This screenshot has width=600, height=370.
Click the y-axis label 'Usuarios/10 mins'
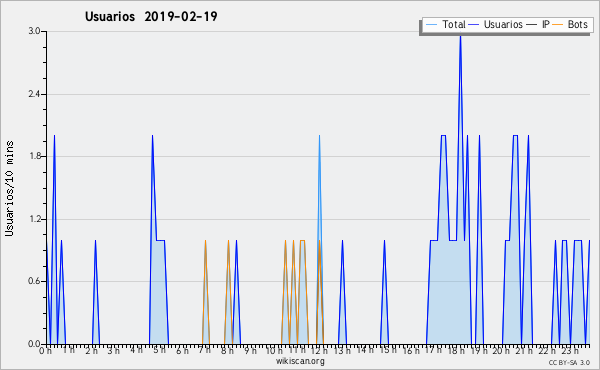pyautogui.click(x=9, y=189)
